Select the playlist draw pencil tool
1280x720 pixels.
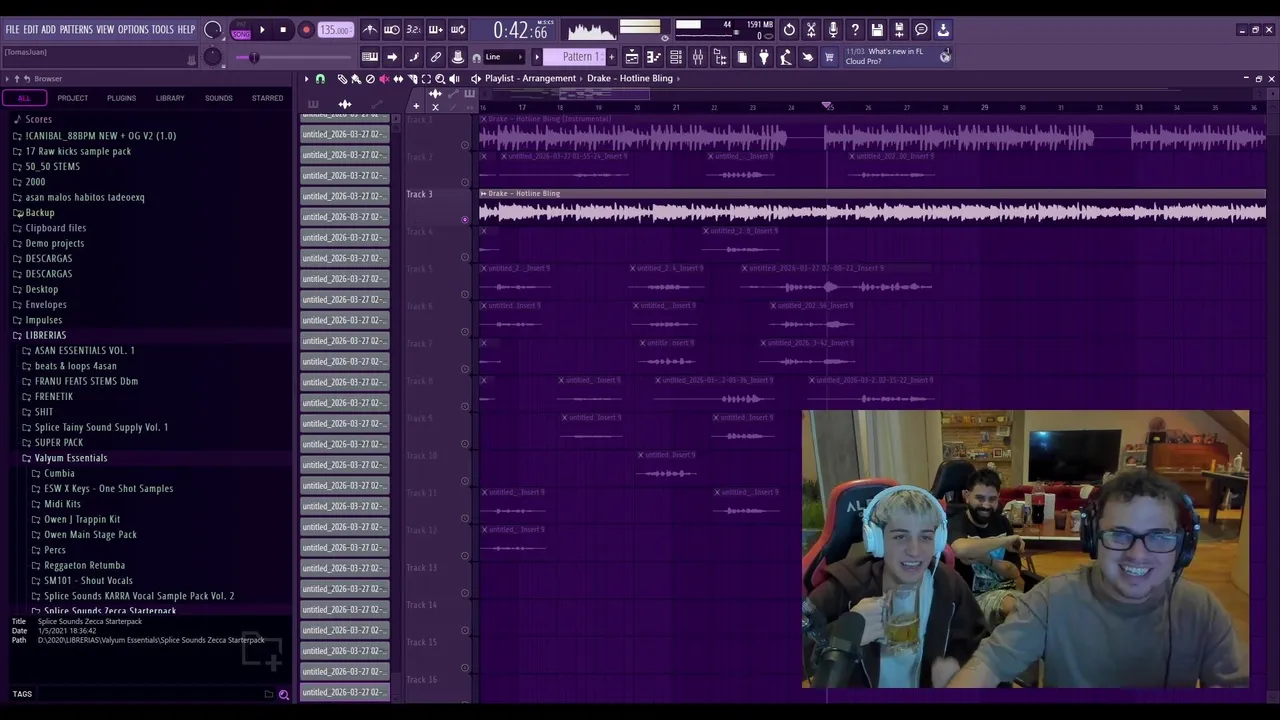pyautogui.click(x=342, y=79)
